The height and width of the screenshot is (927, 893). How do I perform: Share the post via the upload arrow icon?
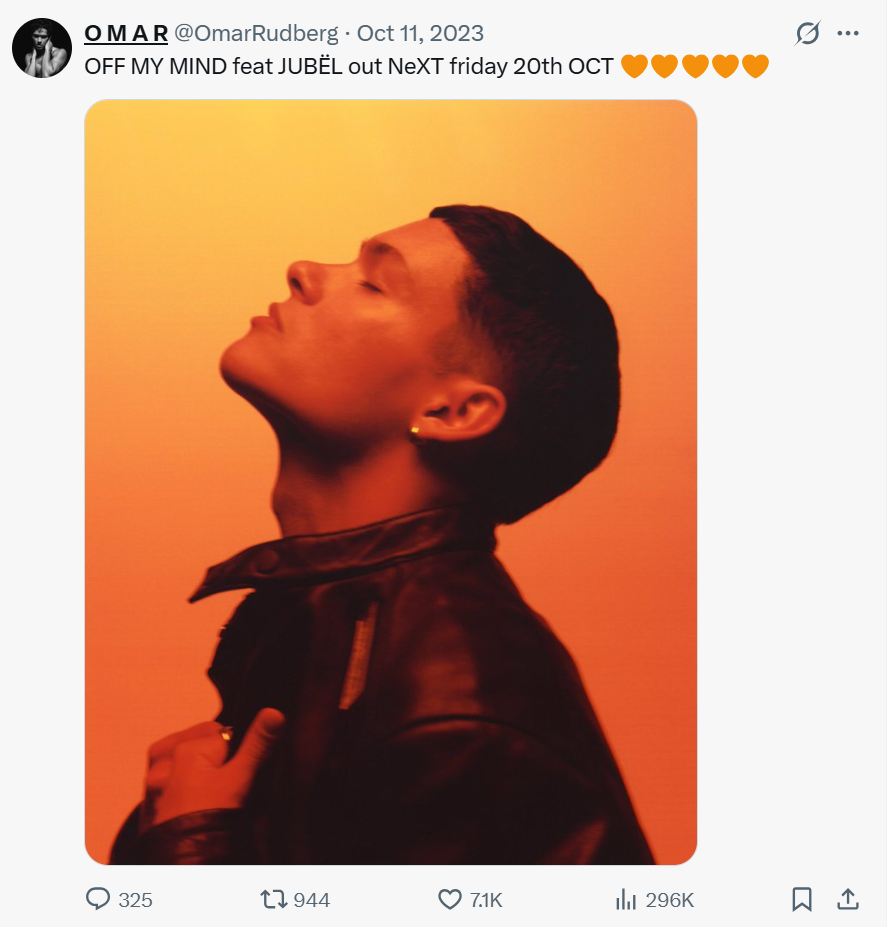pos(848,900)
